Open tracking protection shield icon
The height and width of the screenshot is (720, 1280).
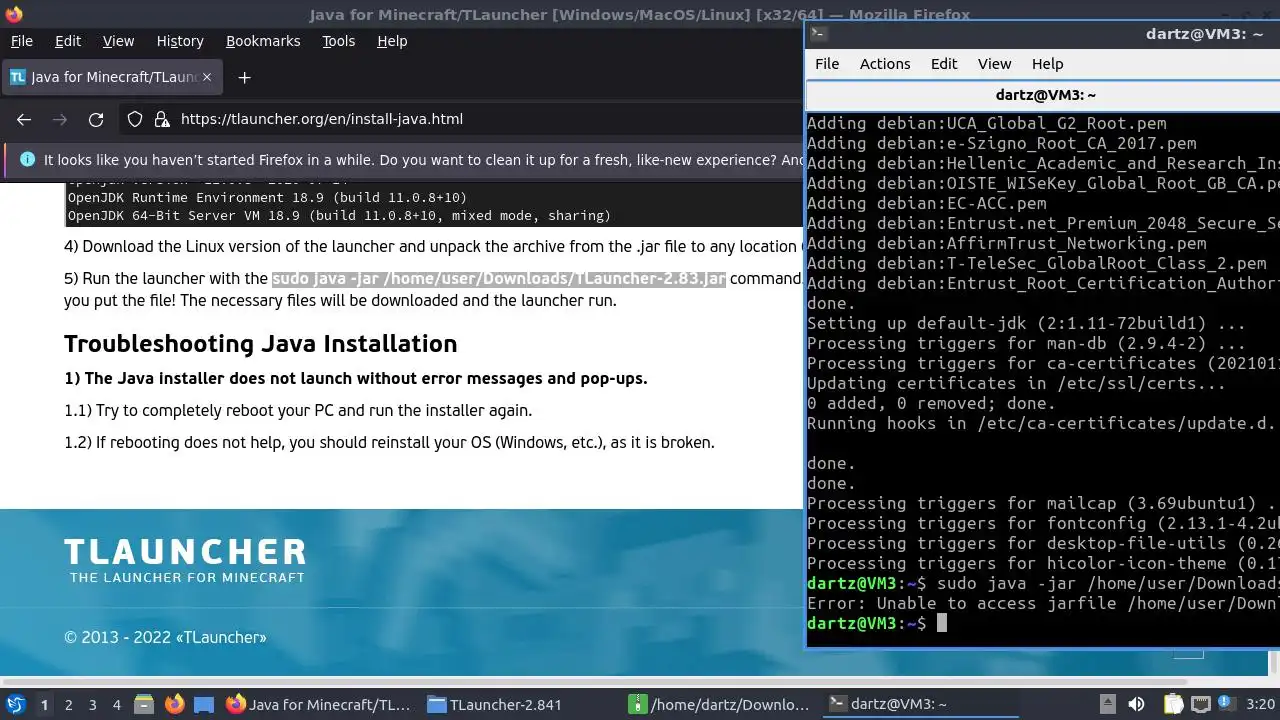tap(135, 119)
